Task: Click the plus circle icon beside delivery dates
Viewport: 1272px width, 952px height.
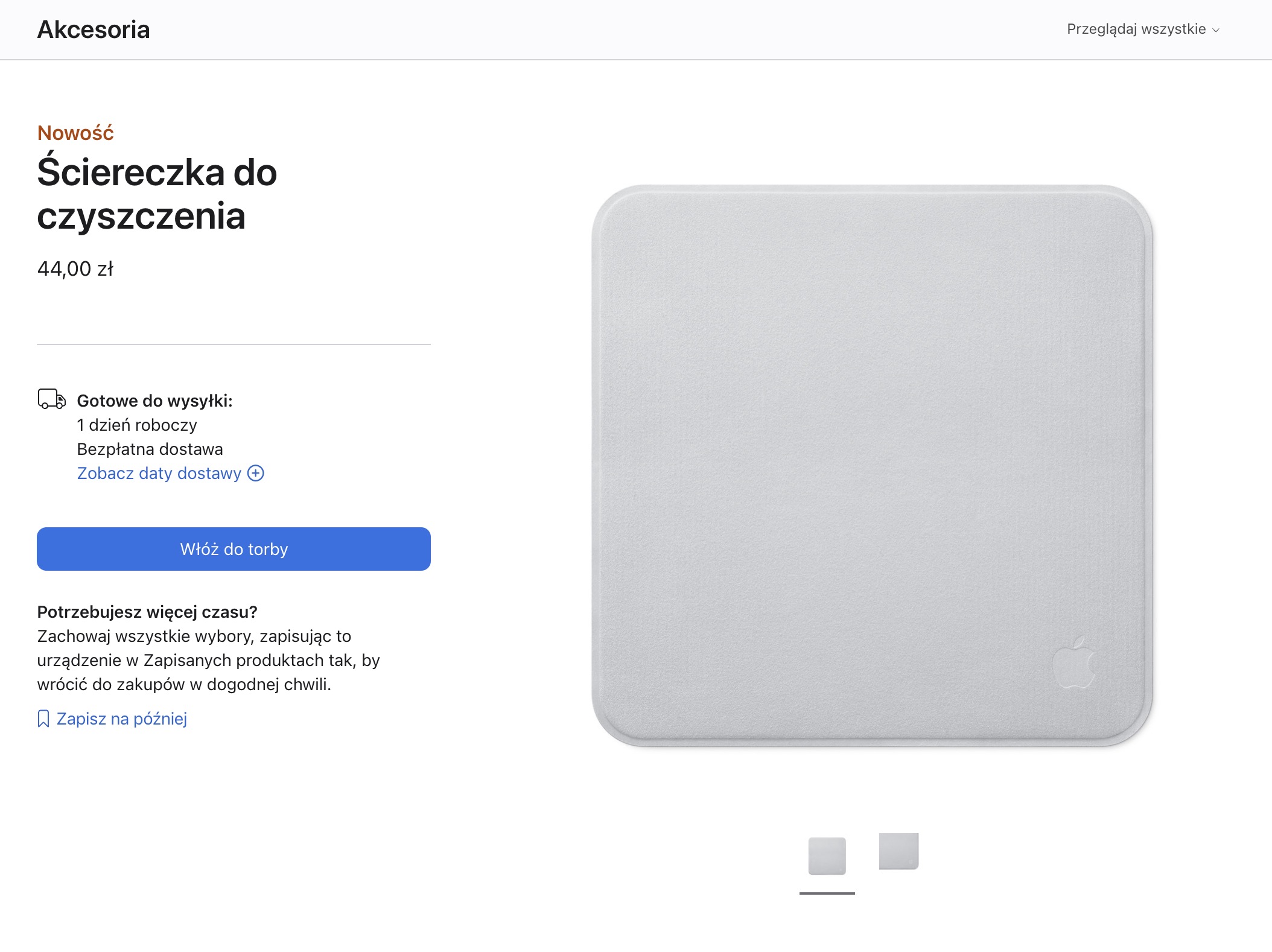Action: click(256, 474)
